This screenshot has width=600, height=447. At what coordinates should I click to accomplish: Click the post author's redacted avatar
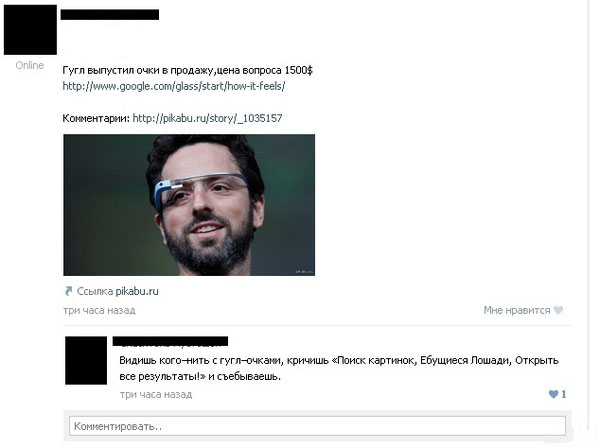click(30, 30)
